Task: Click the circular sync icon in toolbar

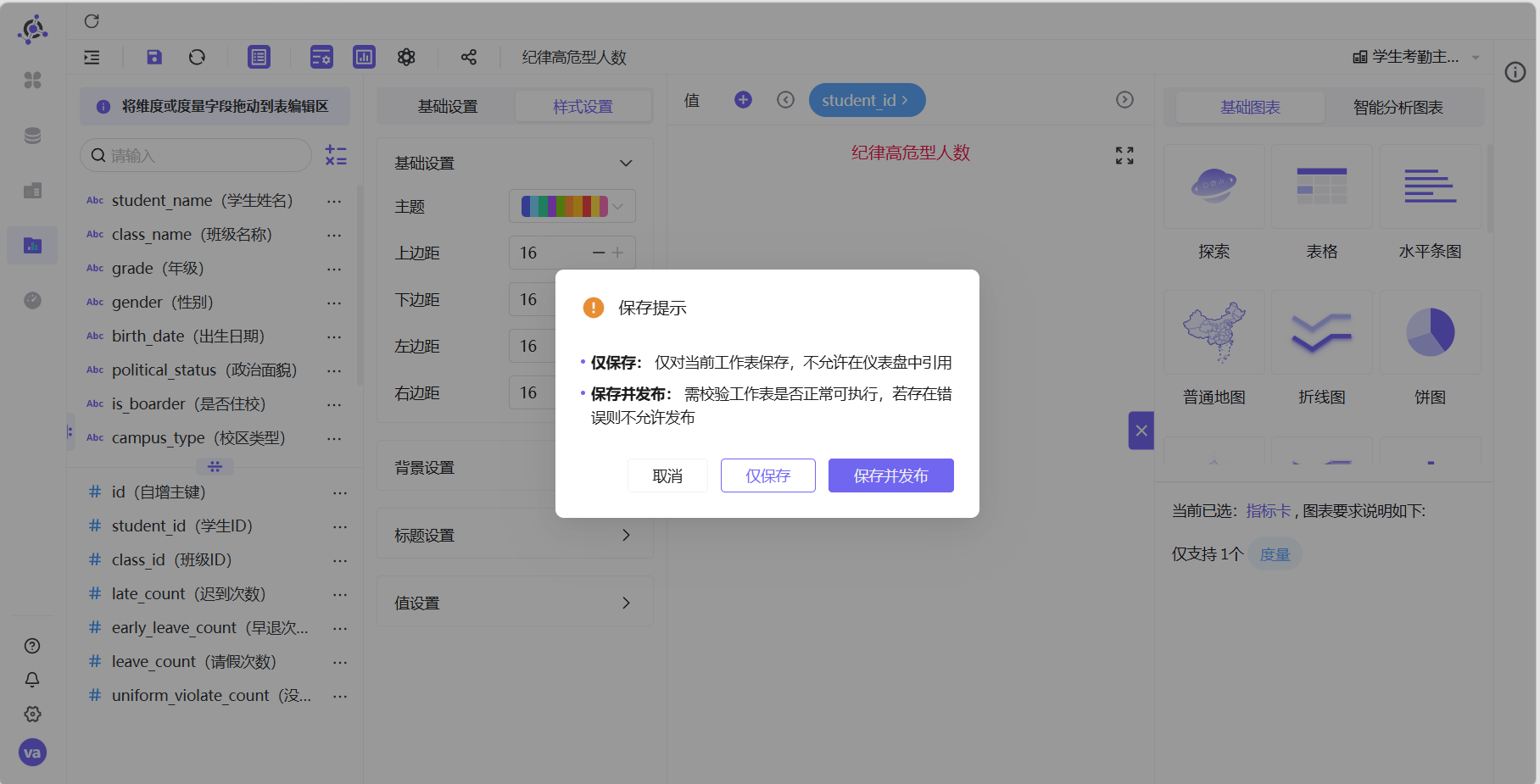Action: coord(197,57)
